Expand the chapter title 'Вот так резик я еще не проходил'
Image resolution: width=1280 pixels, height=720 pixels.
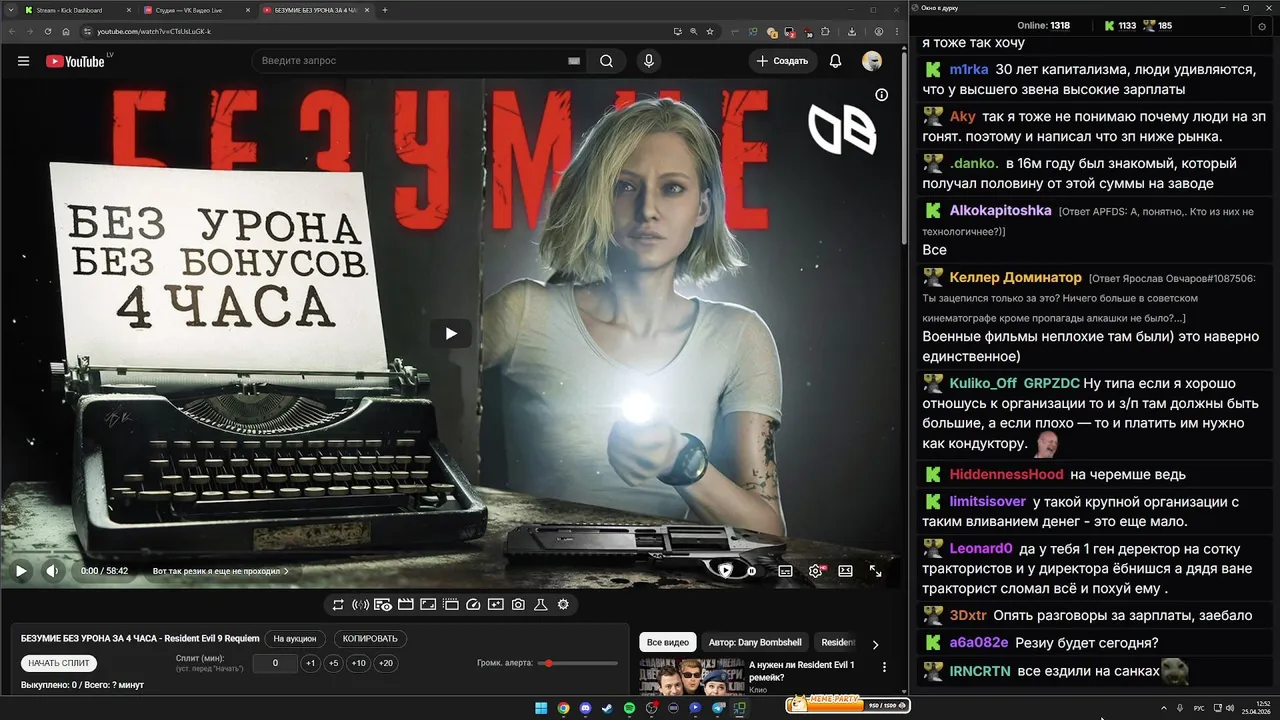pyautogui.click(x=220, y=571)
